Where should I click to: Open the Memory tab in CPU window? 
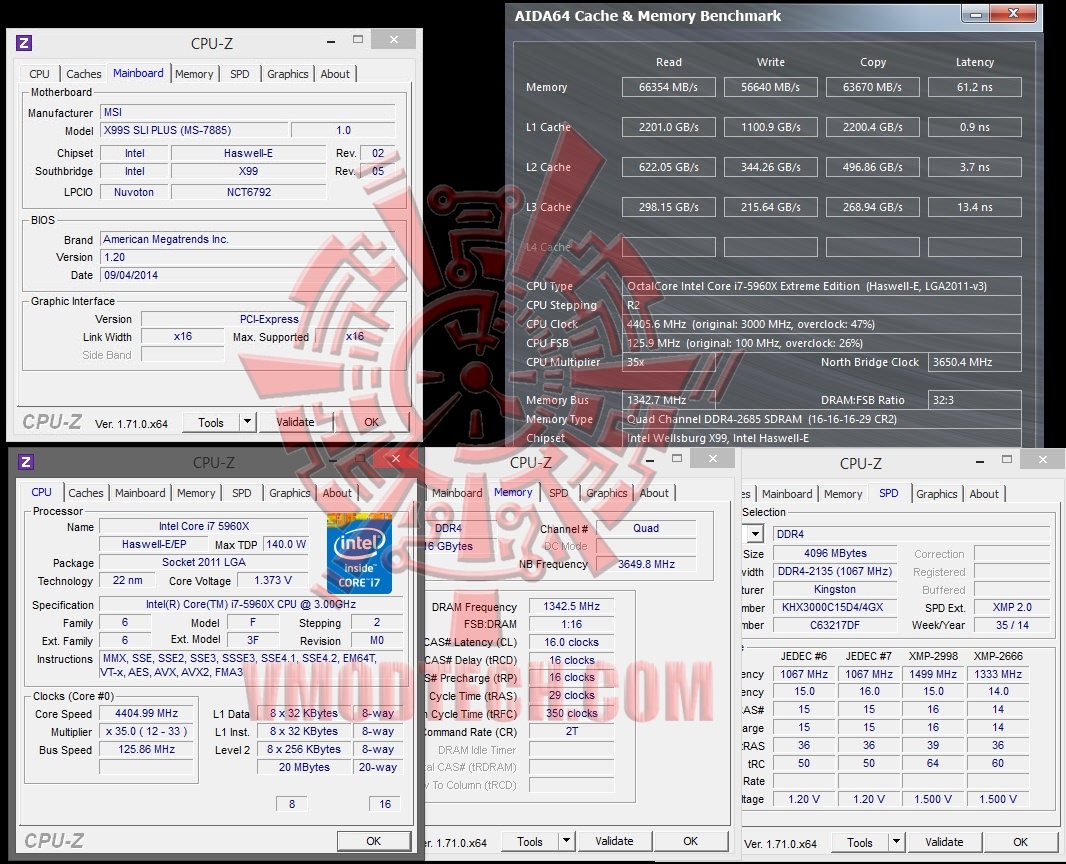coord(196,493)
